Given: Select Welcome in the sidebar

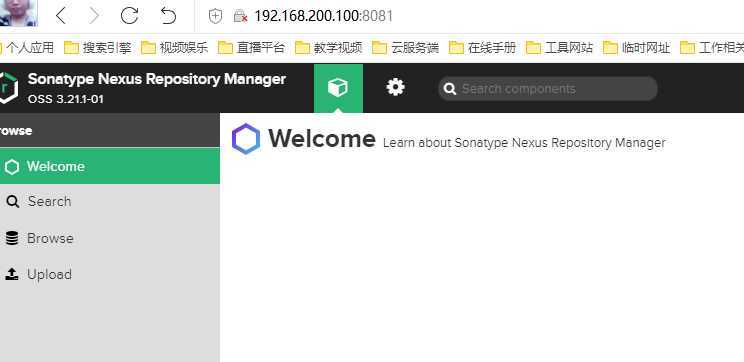Looking at the screenshot, I should point(110,166).
